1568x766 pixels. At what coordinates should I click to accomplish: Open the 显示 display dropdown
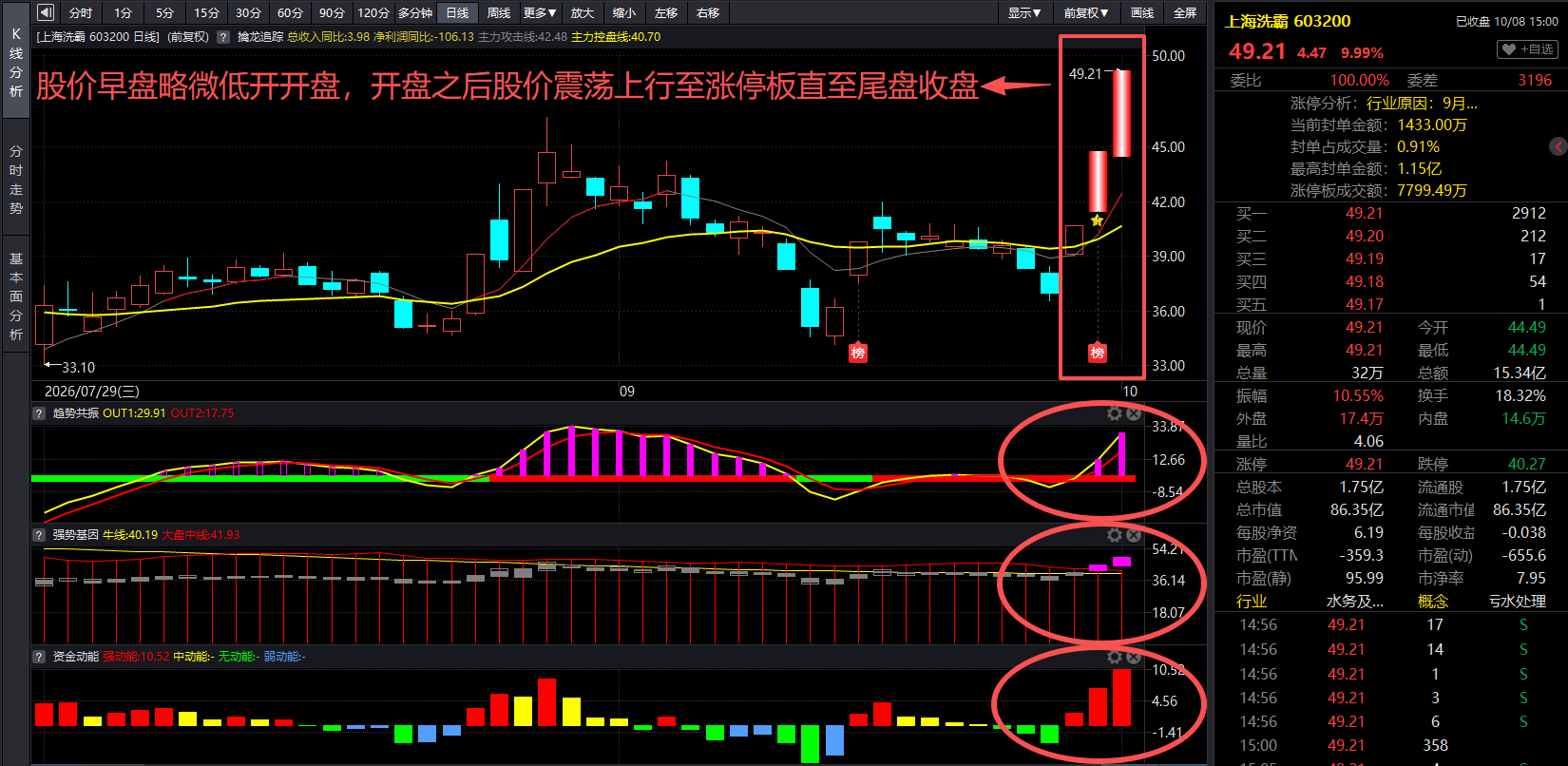(x=1024, y=12)
